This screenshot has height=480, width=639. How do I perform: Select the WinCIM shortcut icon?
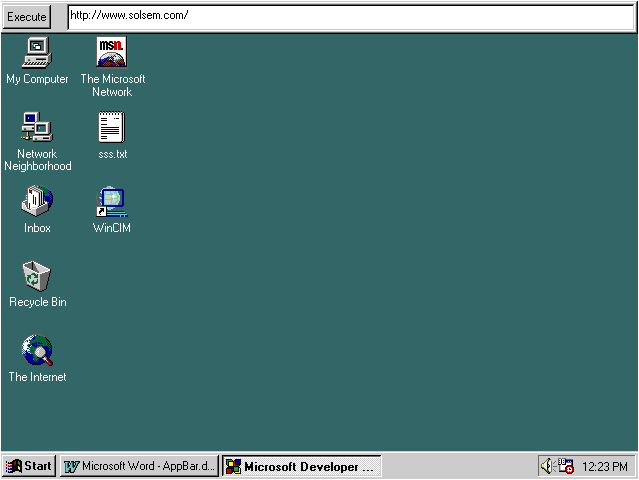tap(112, 201)
